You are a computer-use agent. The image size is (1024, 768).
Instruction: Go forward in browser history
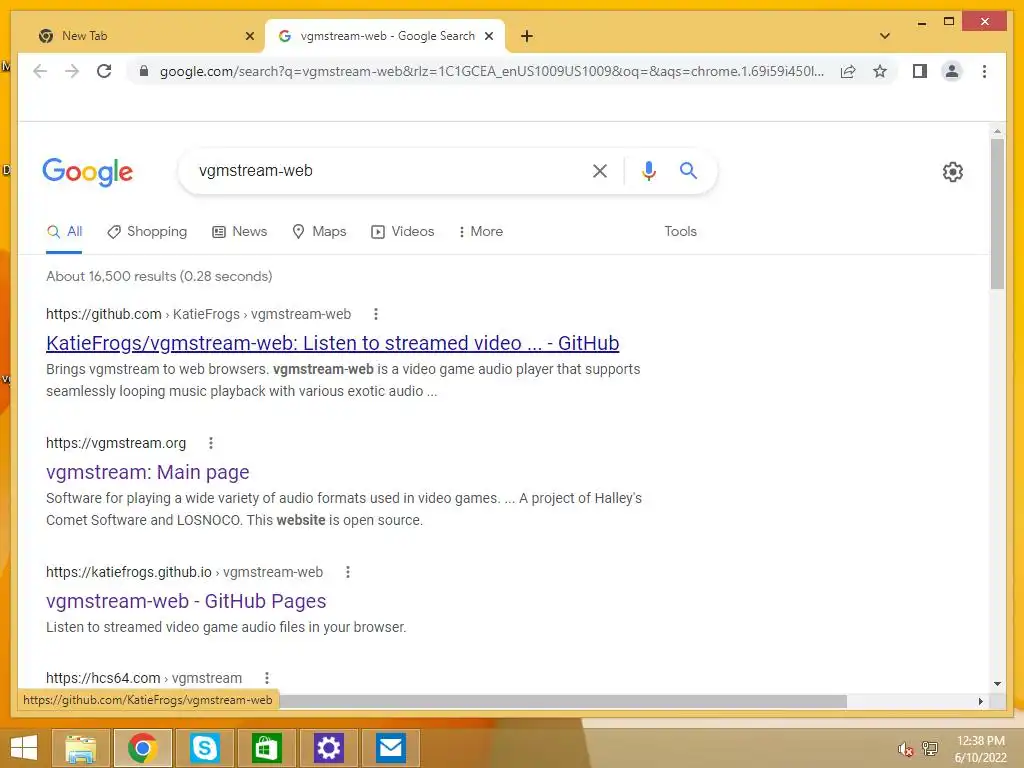tap(72, 71)
